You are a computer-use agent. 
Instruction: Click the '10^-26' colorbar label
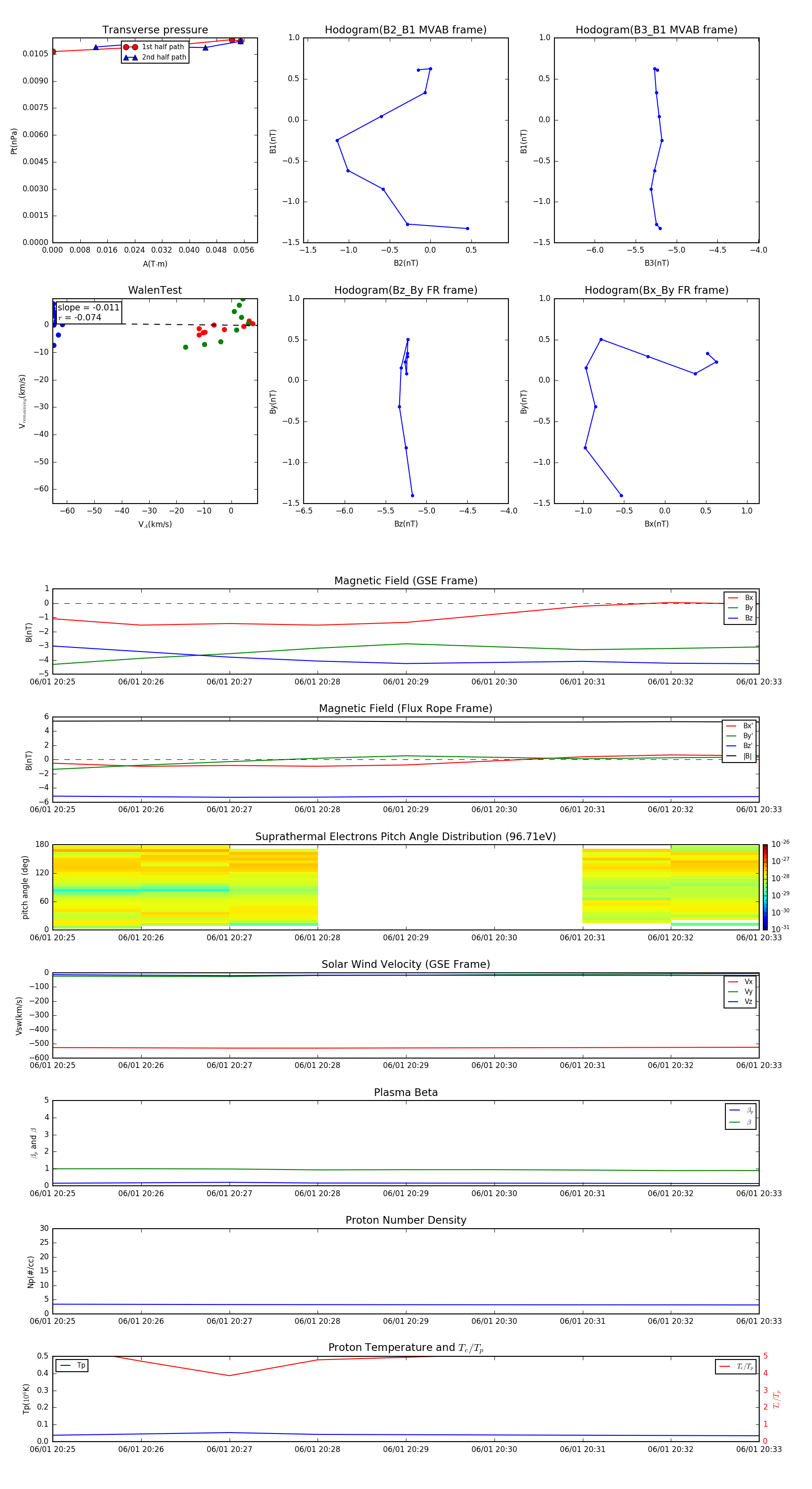click(x=780, y=844)
